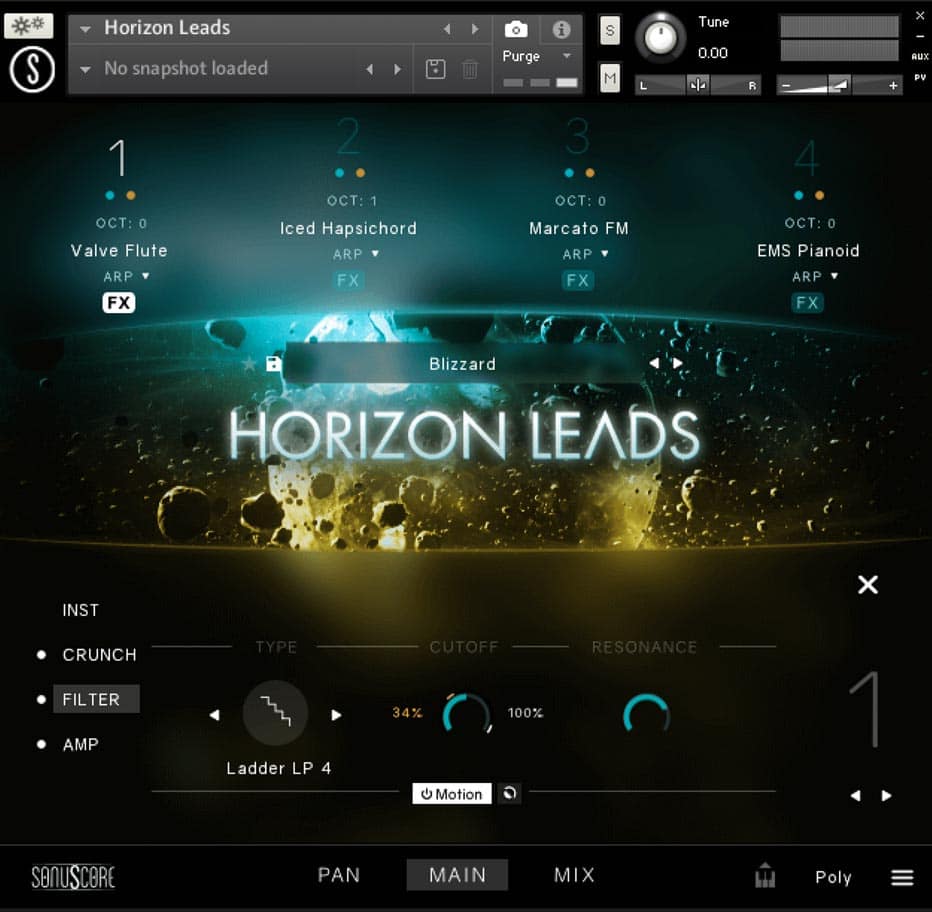
Task: Switch to the PAN tab
Action: 339,875
